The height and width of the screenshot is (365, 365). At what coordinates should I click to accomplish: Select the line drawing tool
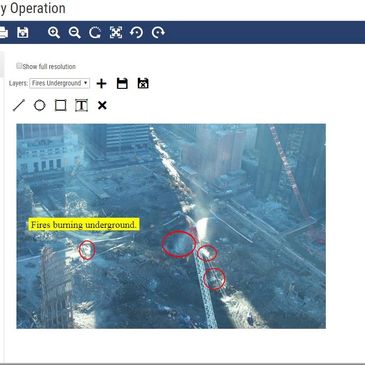tap(19, 106)
